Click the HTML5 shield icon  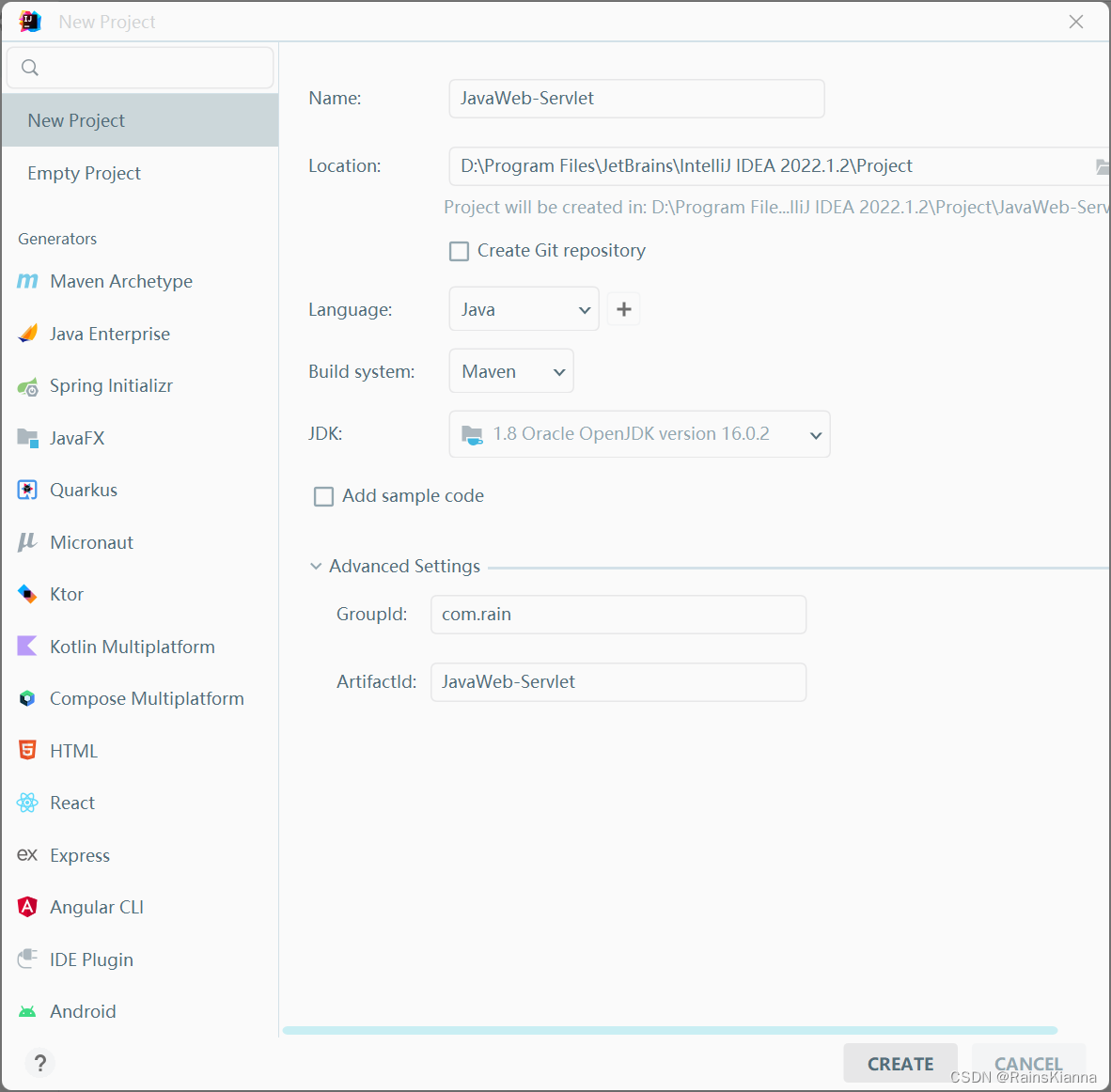[x=27, y=750]
